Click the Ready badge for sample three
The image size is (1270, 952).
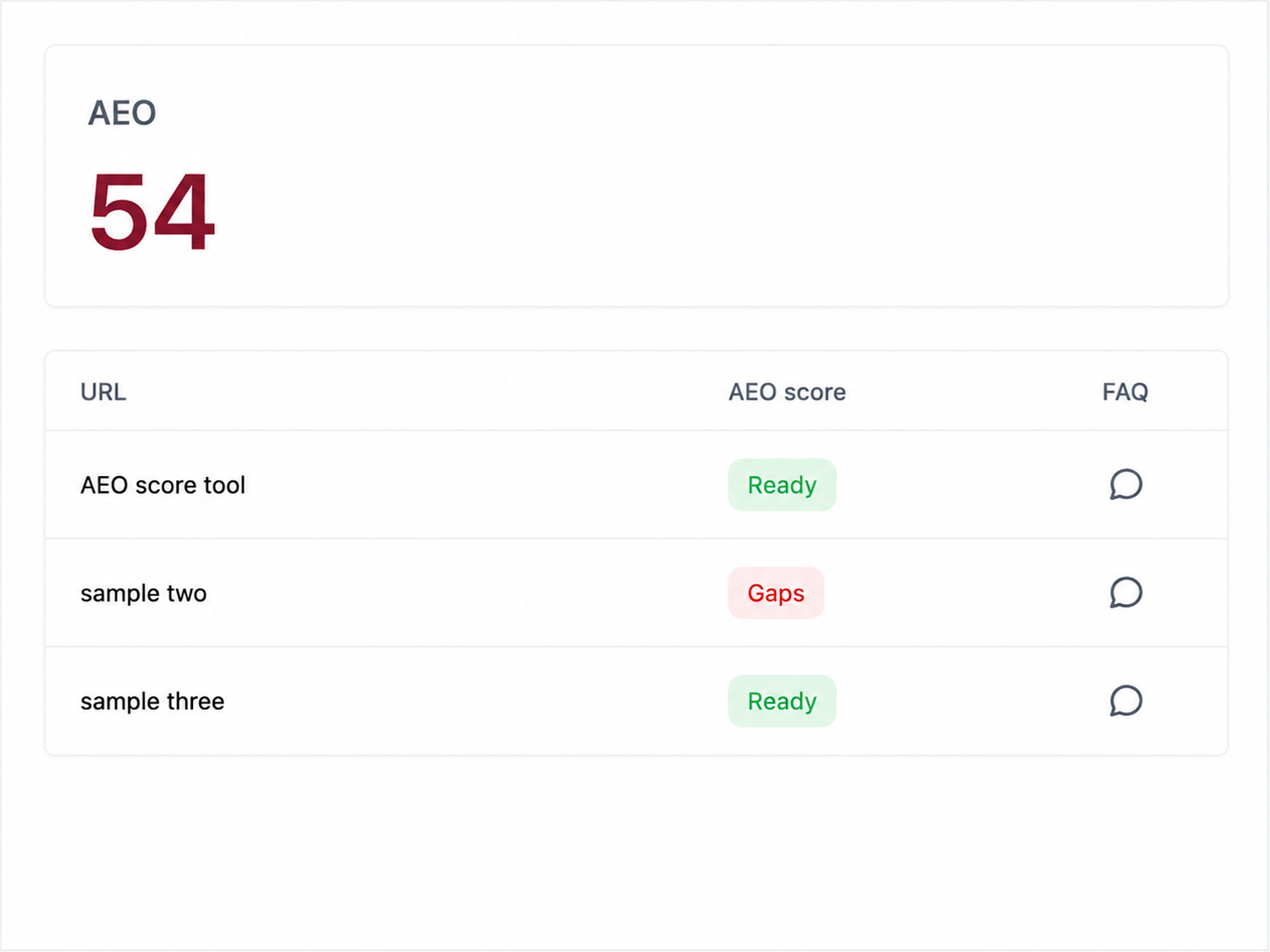coord(781,701)
